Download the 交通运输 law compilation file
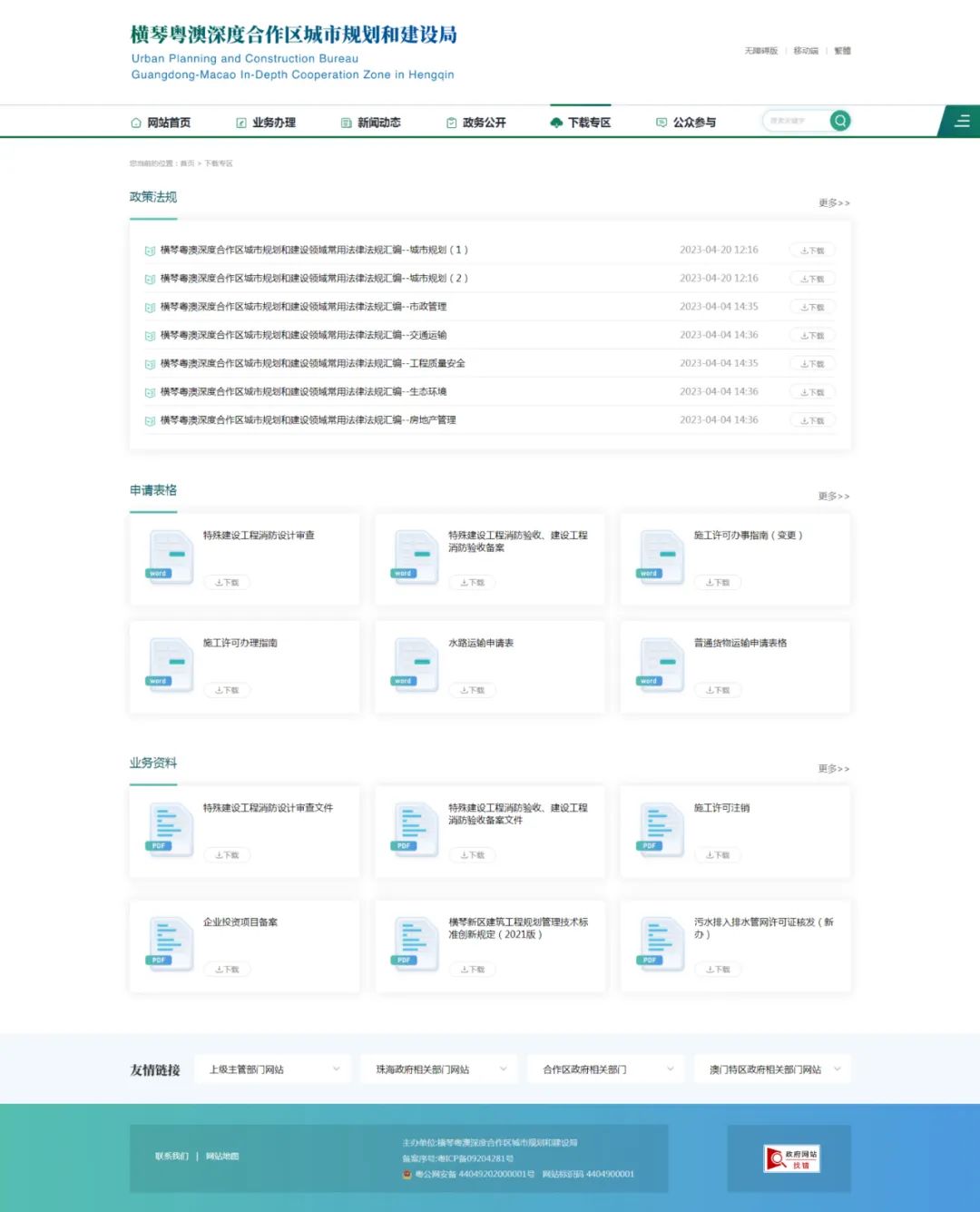Image resolution: width=980 pixels, height=1212 pixels. pos(812,336)
